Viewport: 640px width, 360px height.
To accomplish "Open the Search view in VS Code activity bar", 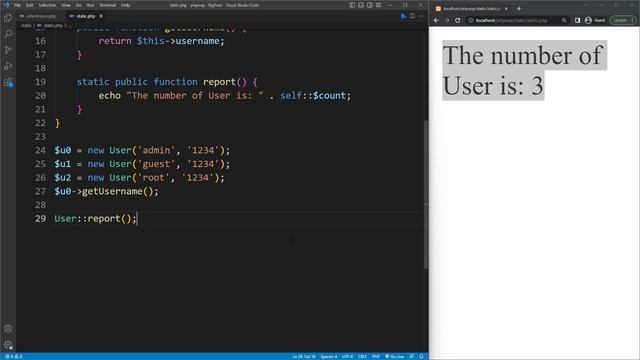I will point(8,34).
